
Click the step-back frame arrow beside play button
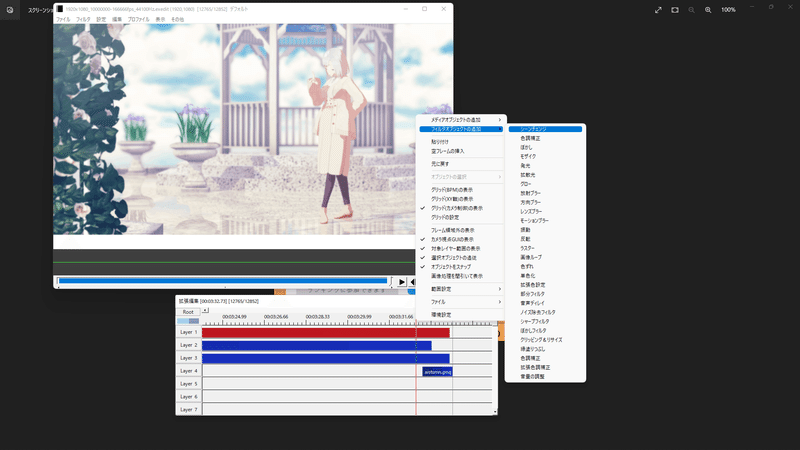412,282
